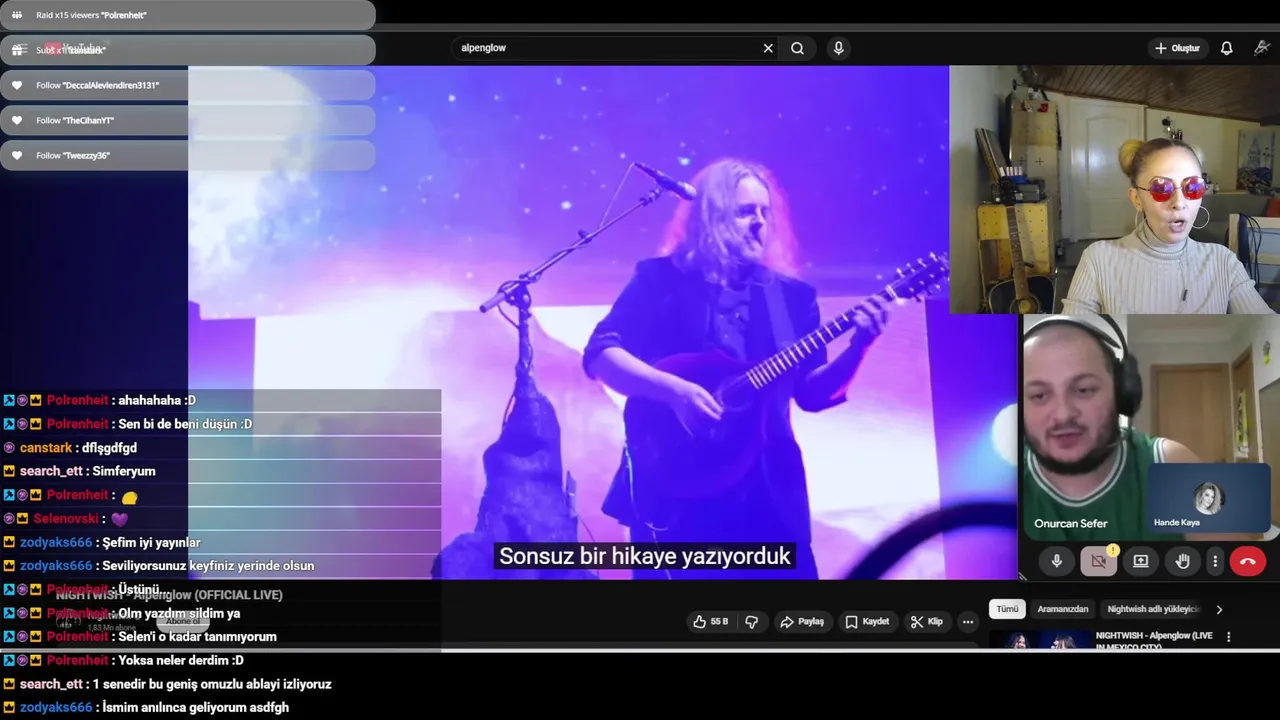Turn on the disabled call camera
Image resolution: width=1280 pixels, height=720 pixels.
(x=1098, y=561)
